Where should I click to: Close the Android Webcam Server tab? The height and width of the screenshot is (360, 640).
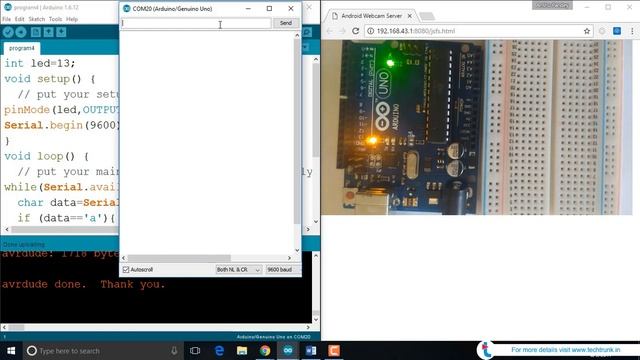coord(410,16)
